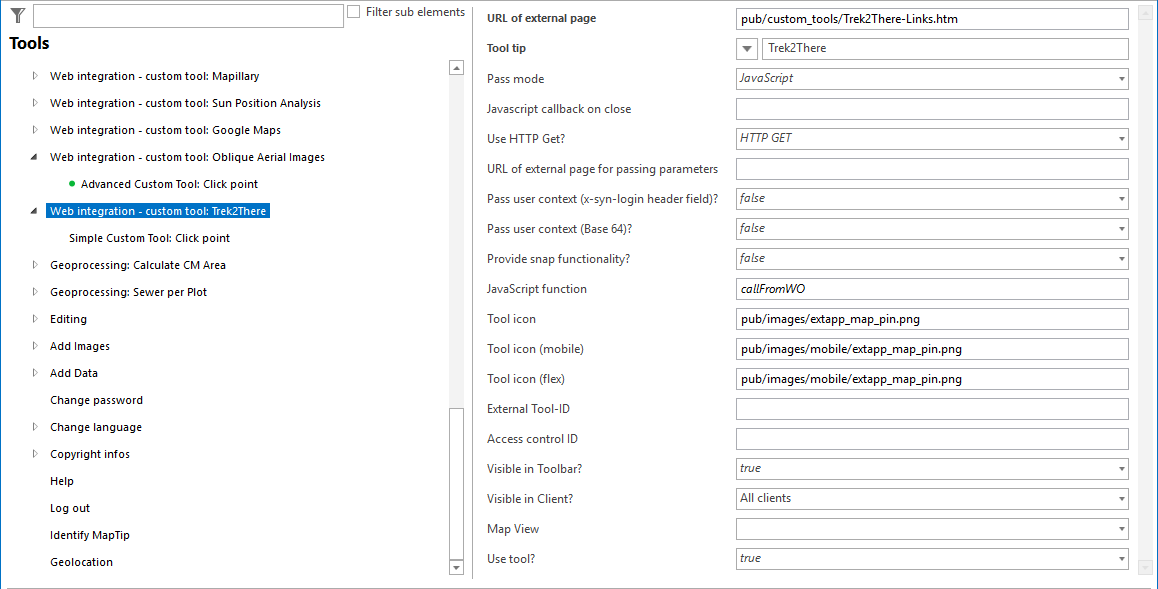Select Simple Custom Tool: Click point
Viewport: 1158px width, 589px height.
click(x=149, y=238)
